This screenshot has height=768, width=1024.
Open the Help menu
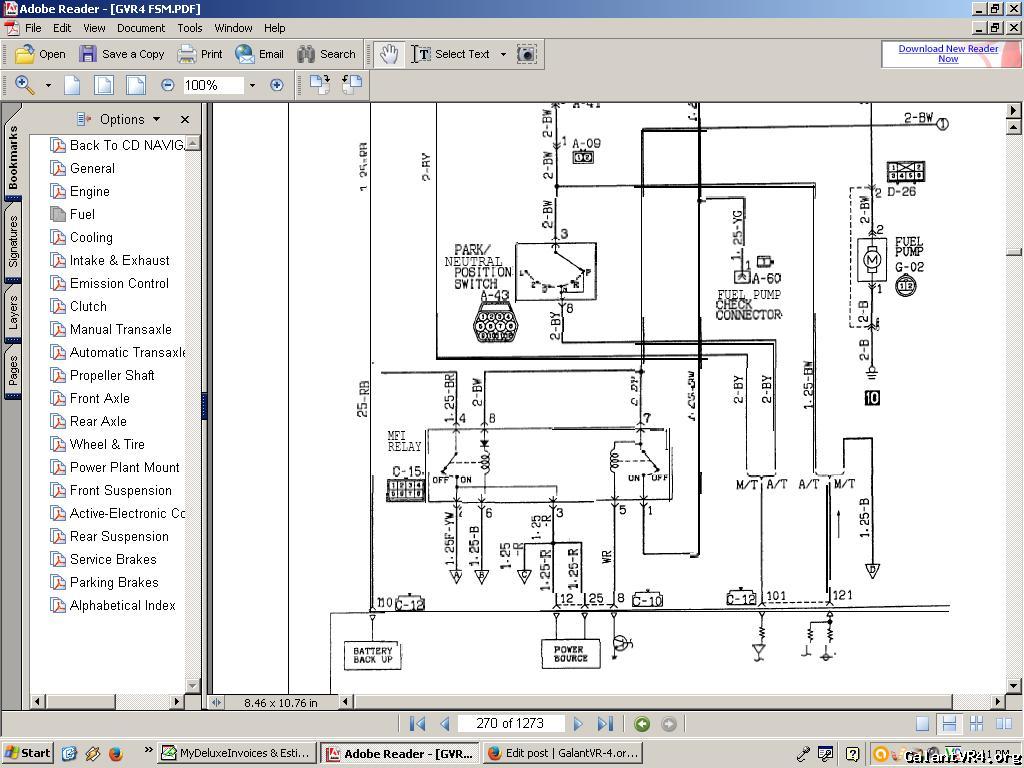(x=274, y=28)
